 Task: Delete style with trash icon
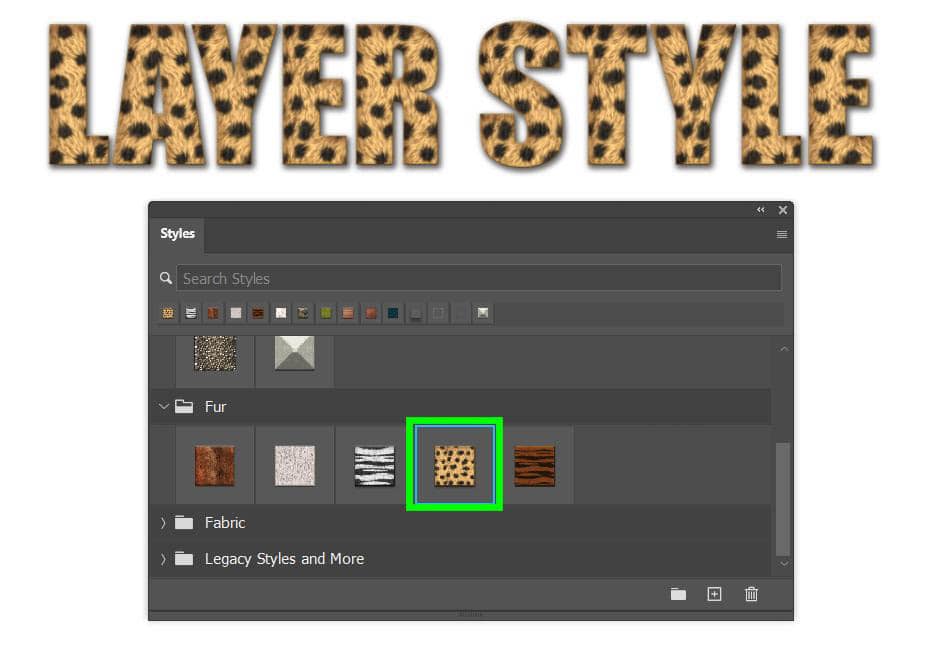[751, 594]
